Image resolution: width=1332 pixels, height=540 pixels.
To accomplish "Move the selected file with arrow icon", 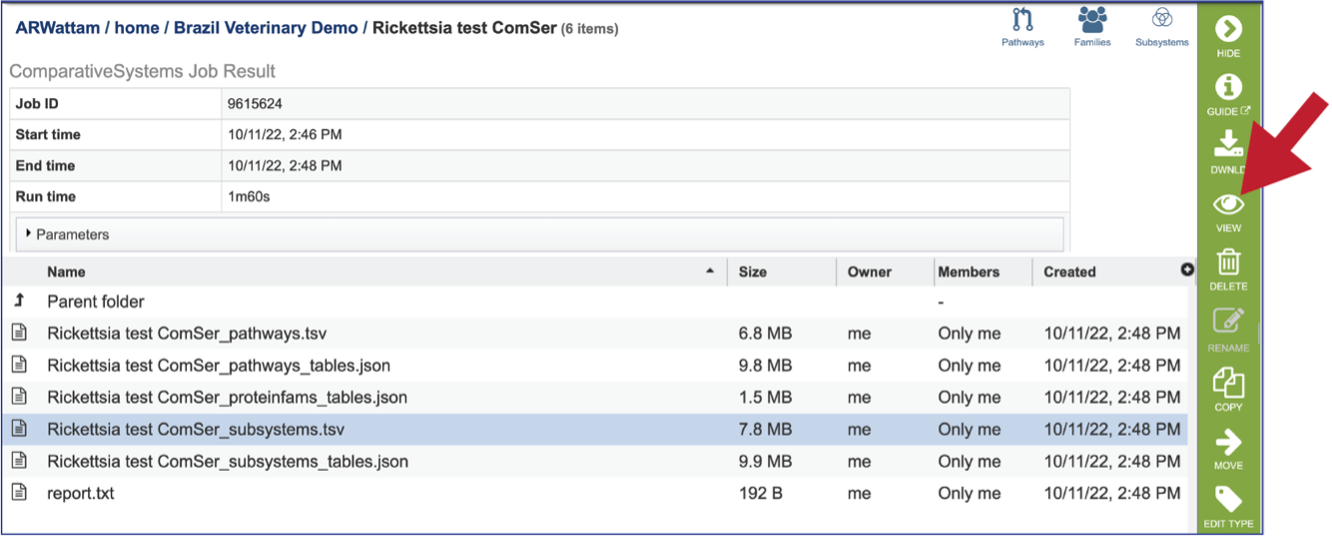I will pos(1228,449).
